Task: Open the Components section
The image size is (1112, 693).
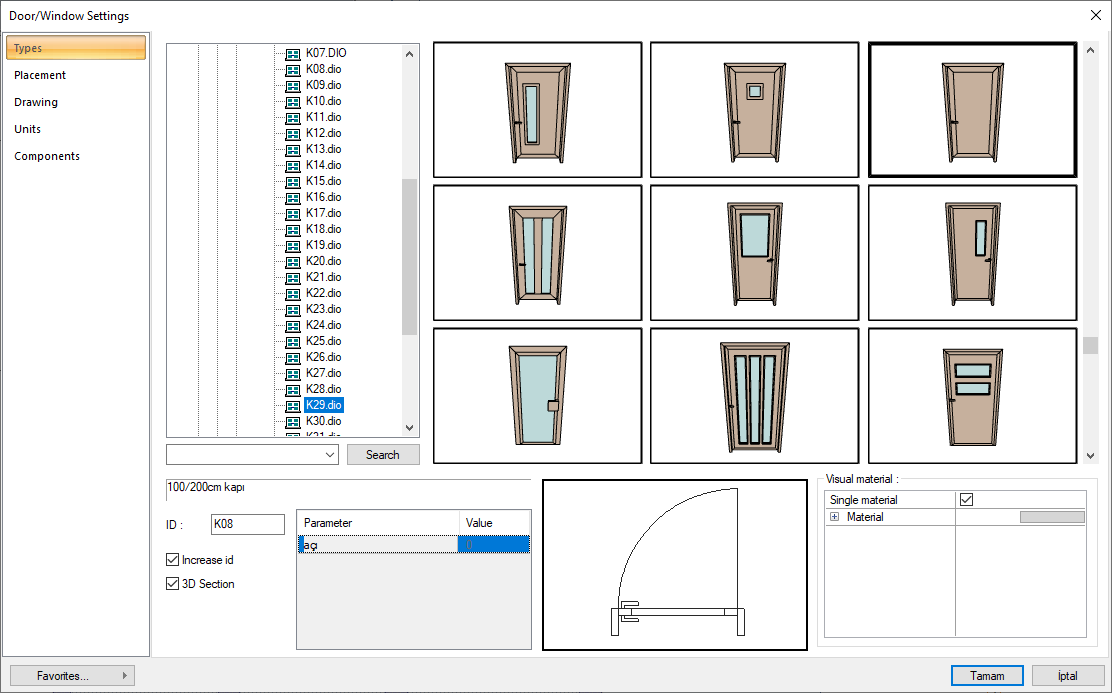Action: [x=47, y=156]
